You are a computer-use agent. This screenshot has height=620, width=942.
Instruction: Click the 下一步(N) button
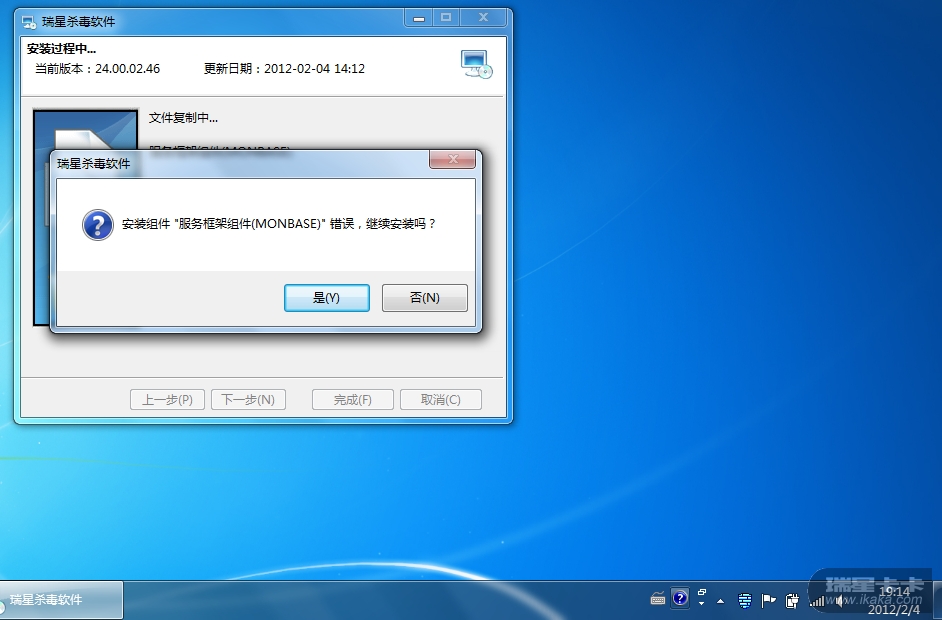pyautogui.click(x=248, y=400)
